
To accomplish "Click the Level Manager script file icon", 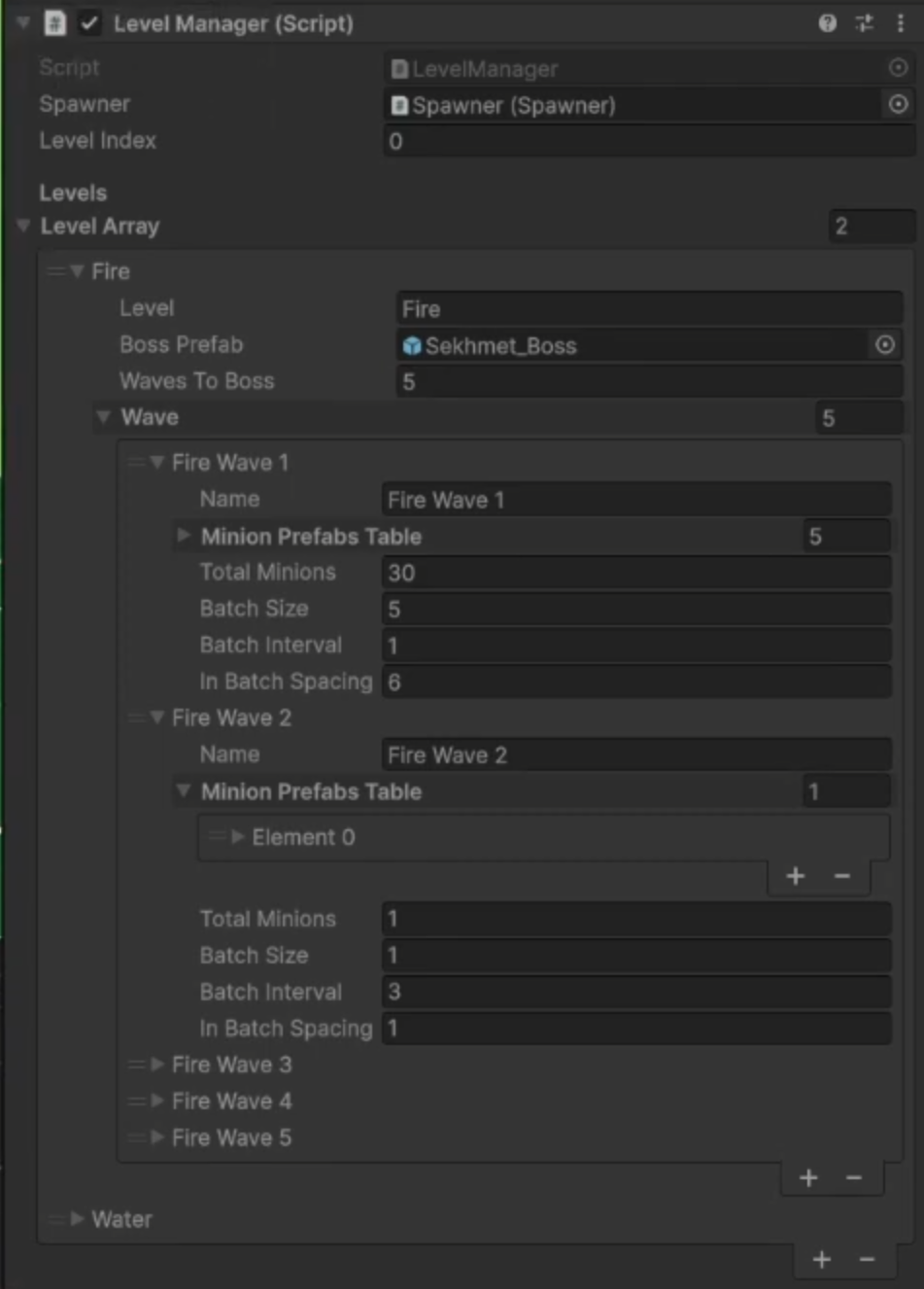I will click(55, 23).
